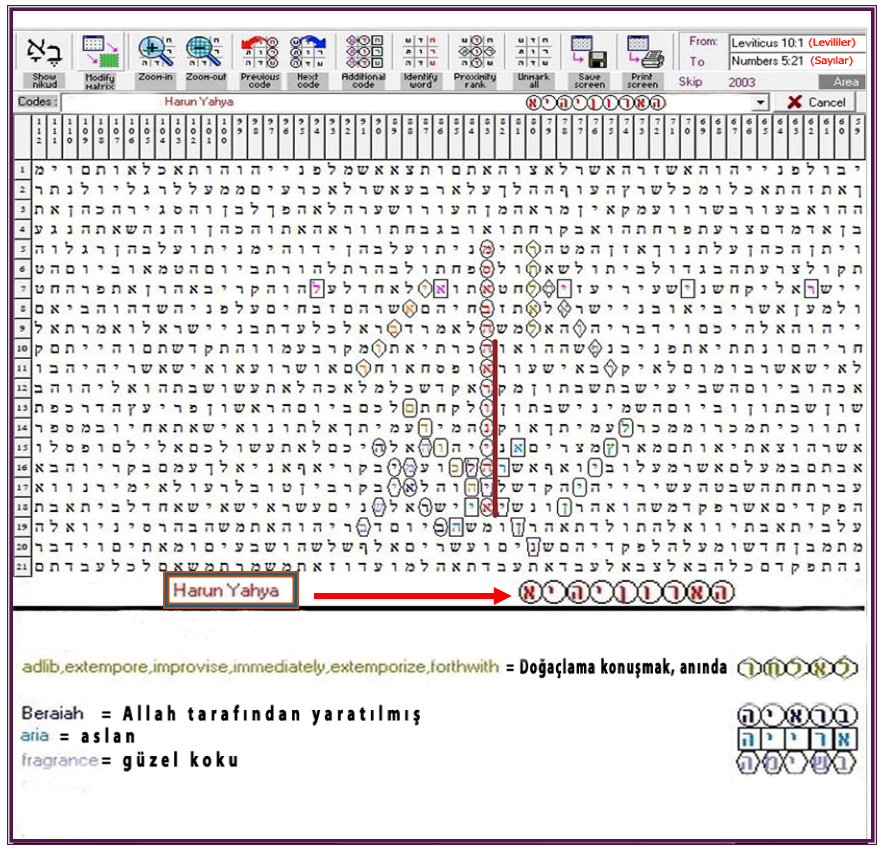Activate the Identify word tool
886x852 pixels.
pos(420,52)
